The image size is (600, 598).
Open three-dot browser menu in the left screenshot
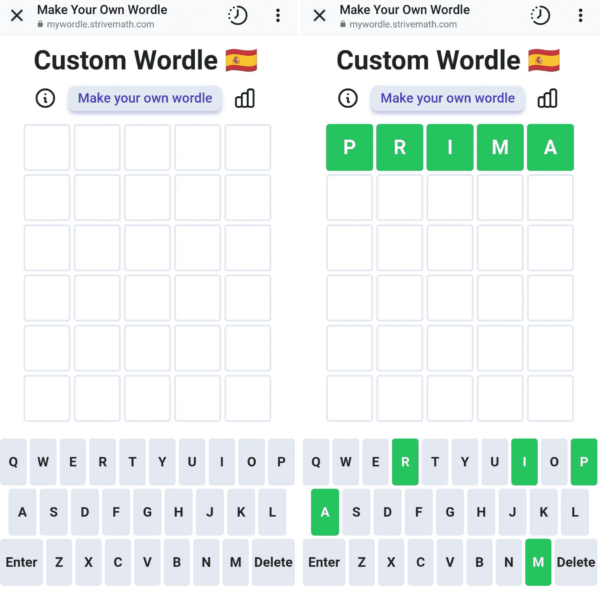click(x=278, y=16)
